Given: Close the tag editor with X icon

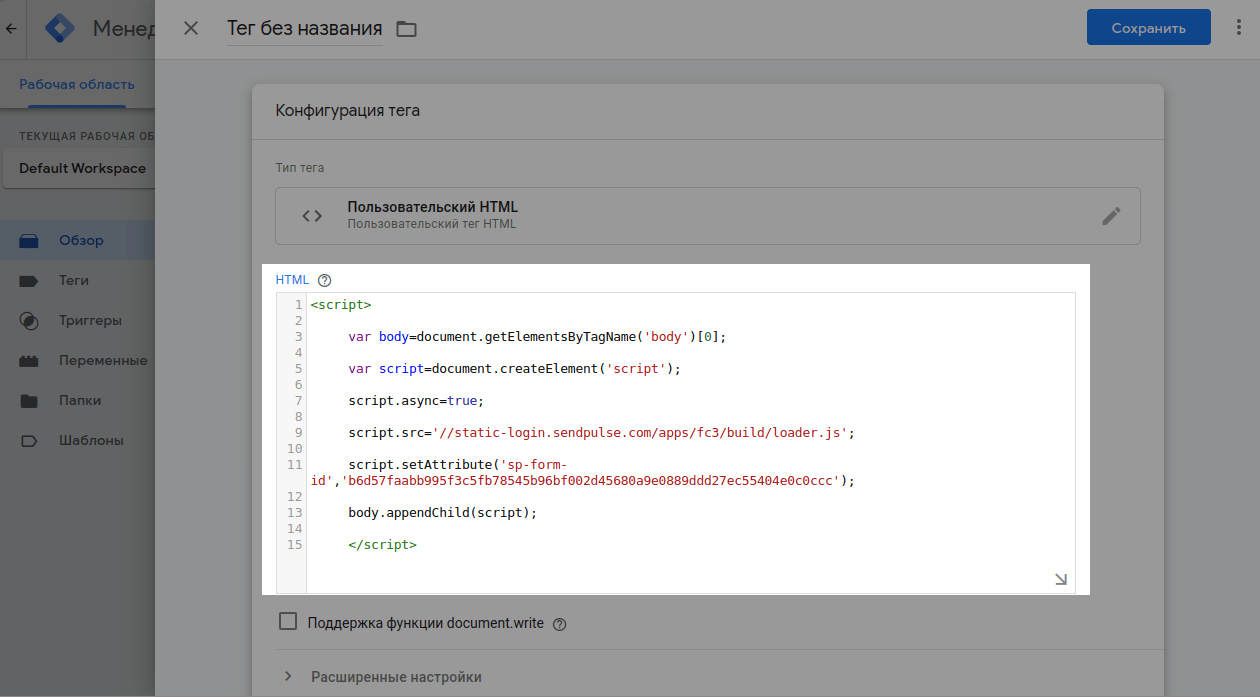Looking at the screenshot, I should click(x=191, y=28).
